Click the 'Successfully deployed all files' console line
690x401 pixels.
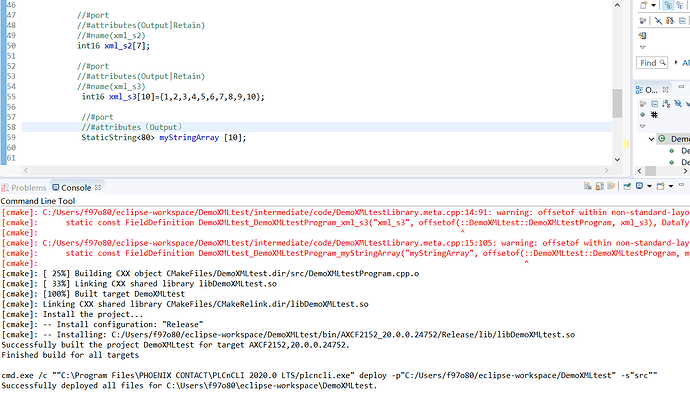pos(189,386)
